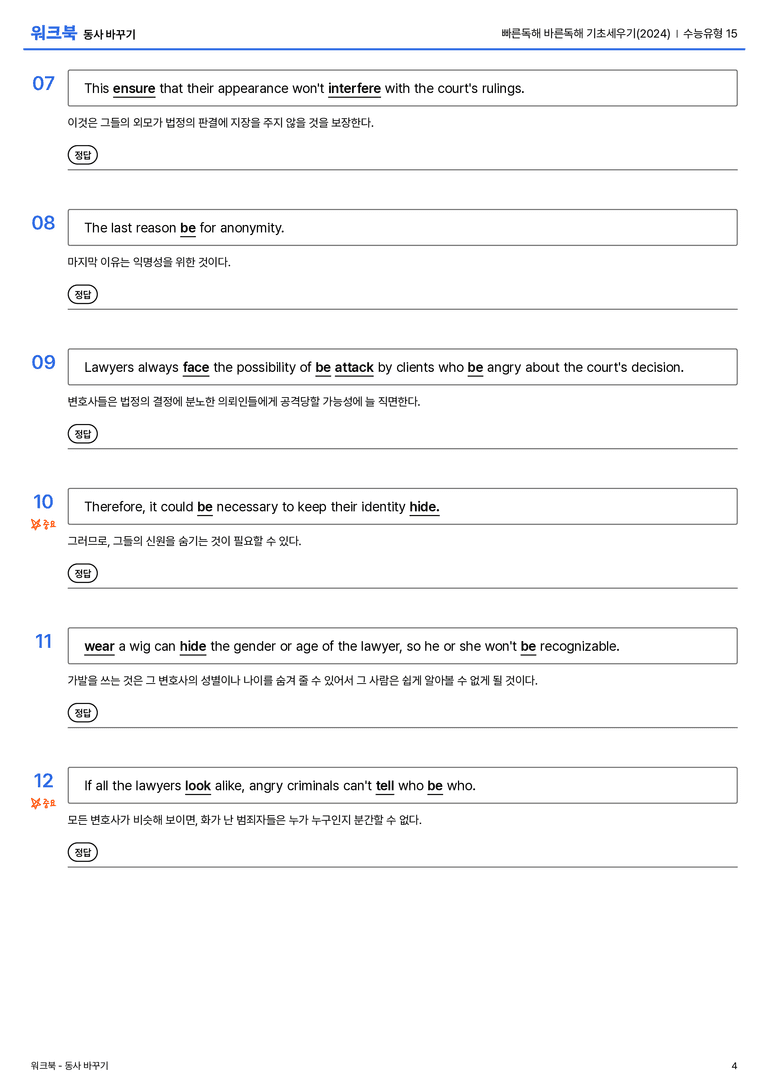This screenshot has width=768, height=1087.
Task: Click the 정답 badge under question 11
Action: coord(82,712)
